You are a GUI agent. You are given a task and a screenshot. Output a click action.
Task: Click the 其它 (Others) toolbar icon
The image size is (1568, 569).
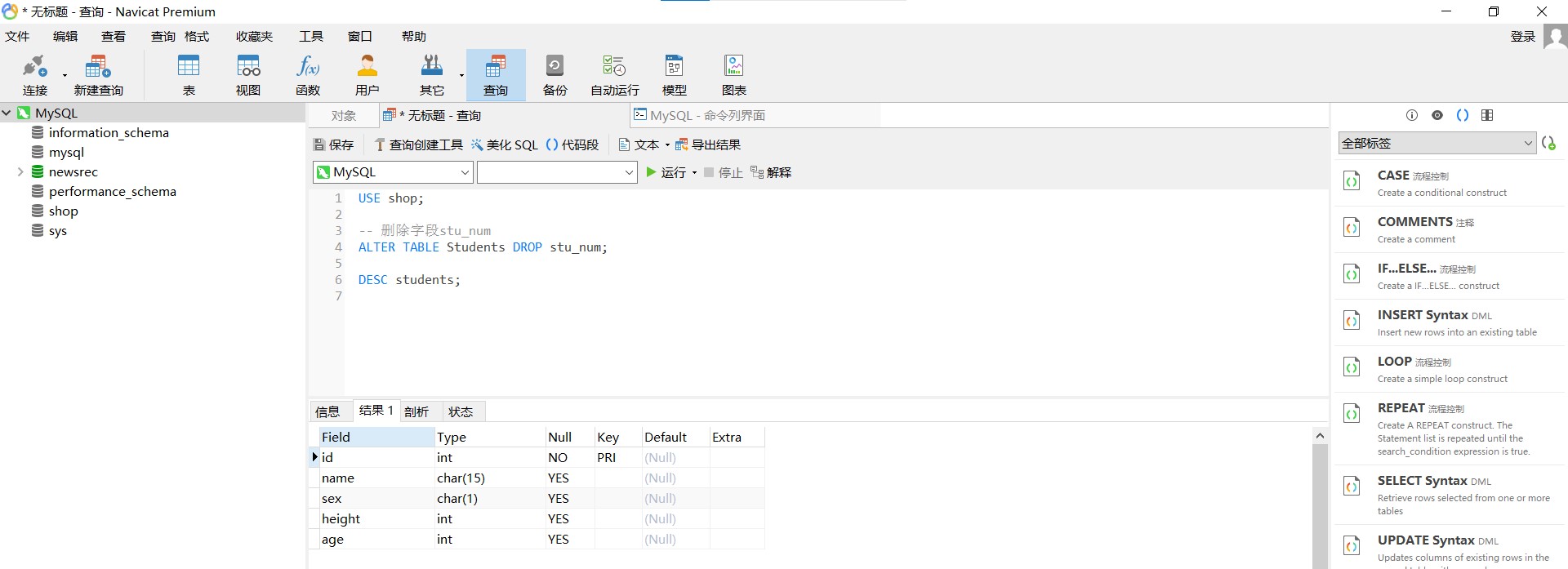point(432,75)
